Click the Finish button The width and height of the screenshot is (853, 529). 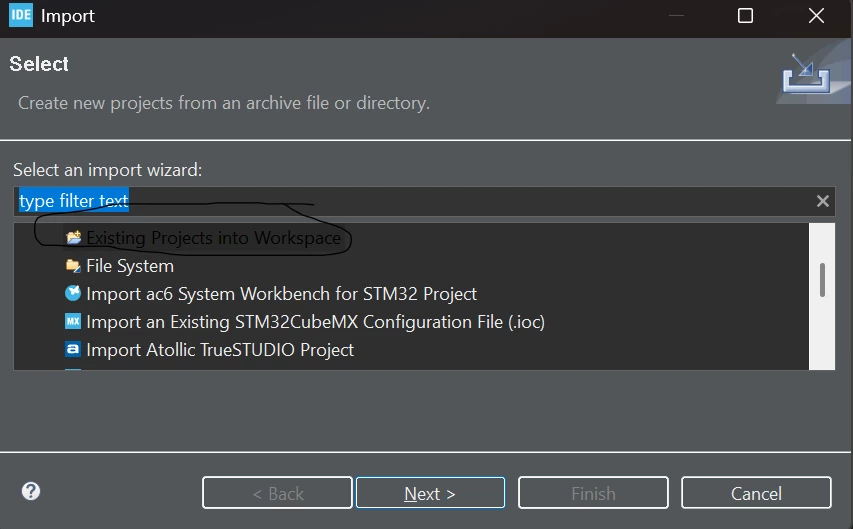coord(594,493)
